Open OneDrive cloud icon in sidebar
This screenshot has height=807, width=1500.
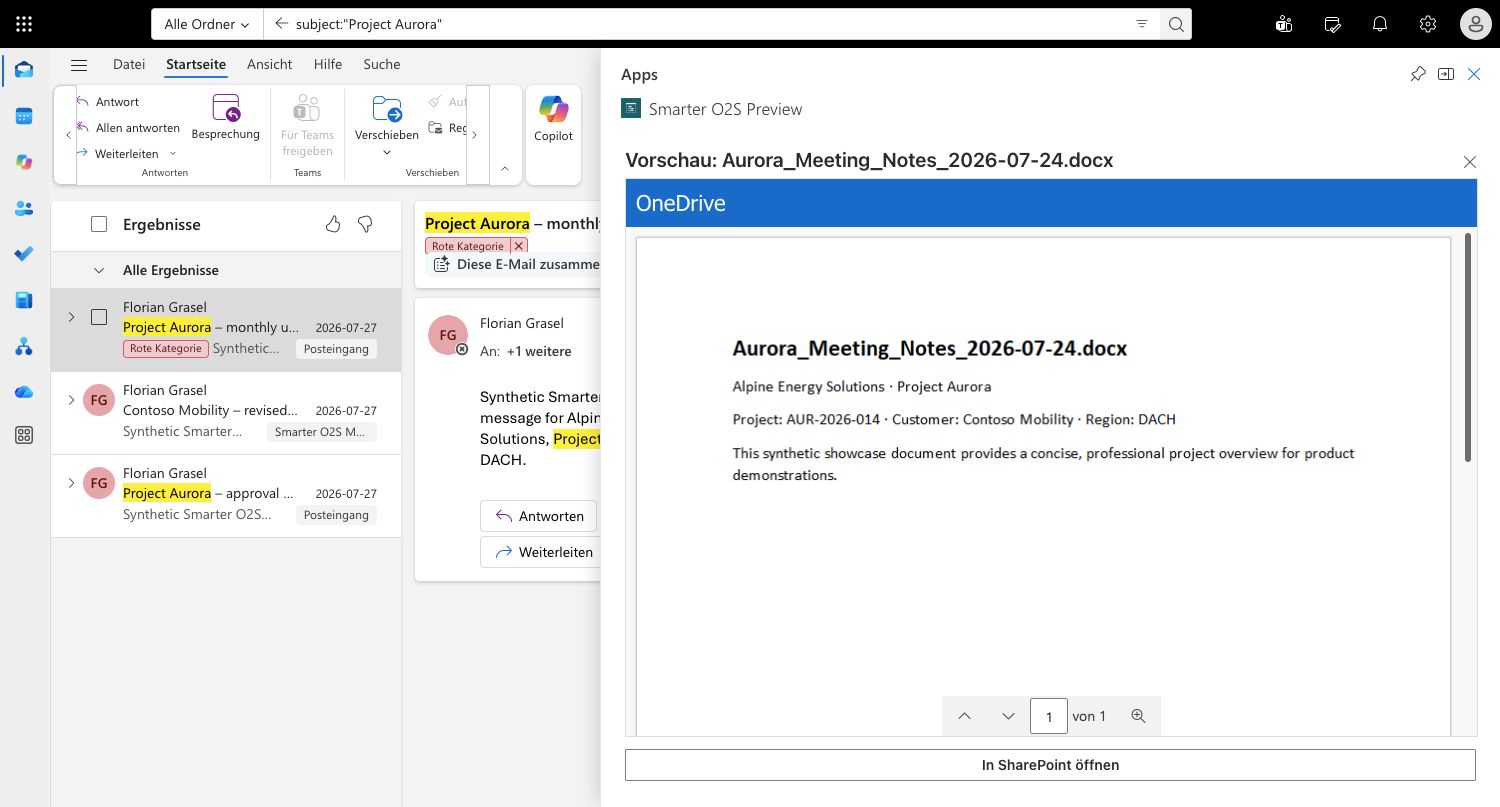pyautogui.click(x=24, y=392)
